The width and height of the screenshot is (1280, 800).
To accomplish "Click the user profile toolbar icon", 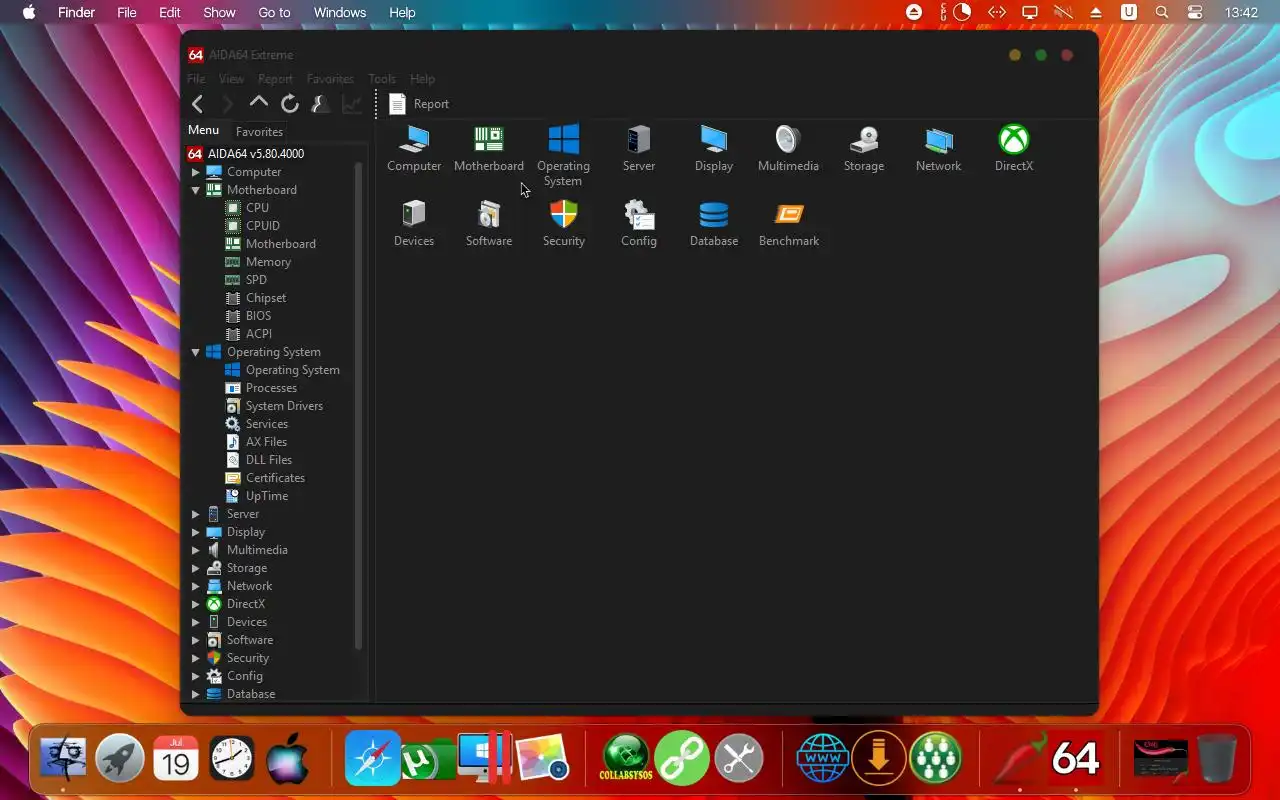I will click(321, 104).
